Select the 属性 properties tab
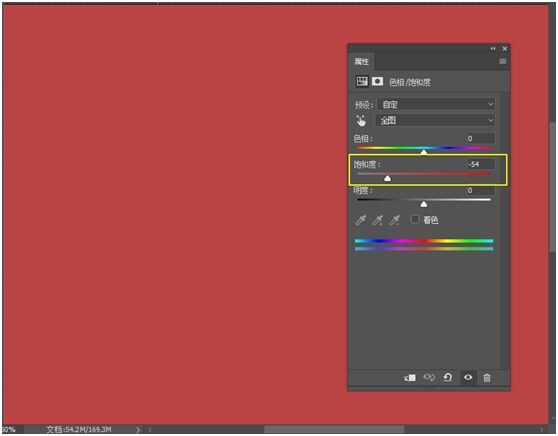Screen dimensions: 558x436 [361, 61]
